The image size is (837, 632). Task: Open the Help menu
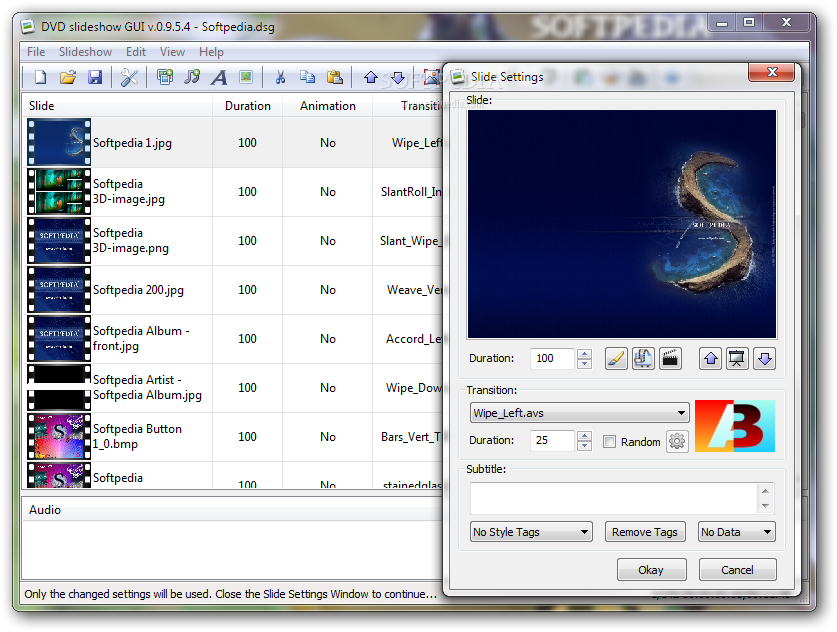pos(211,52)
